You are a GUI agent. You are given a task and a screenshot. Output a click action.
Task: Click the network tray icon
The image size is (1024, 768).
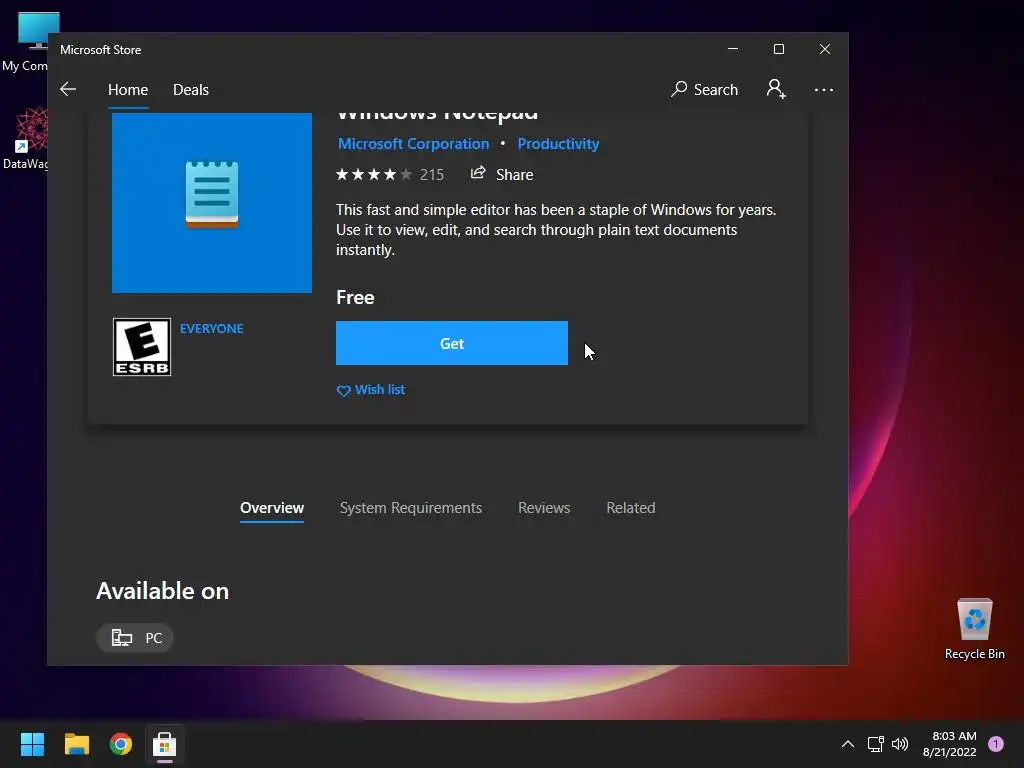[875, 744]
